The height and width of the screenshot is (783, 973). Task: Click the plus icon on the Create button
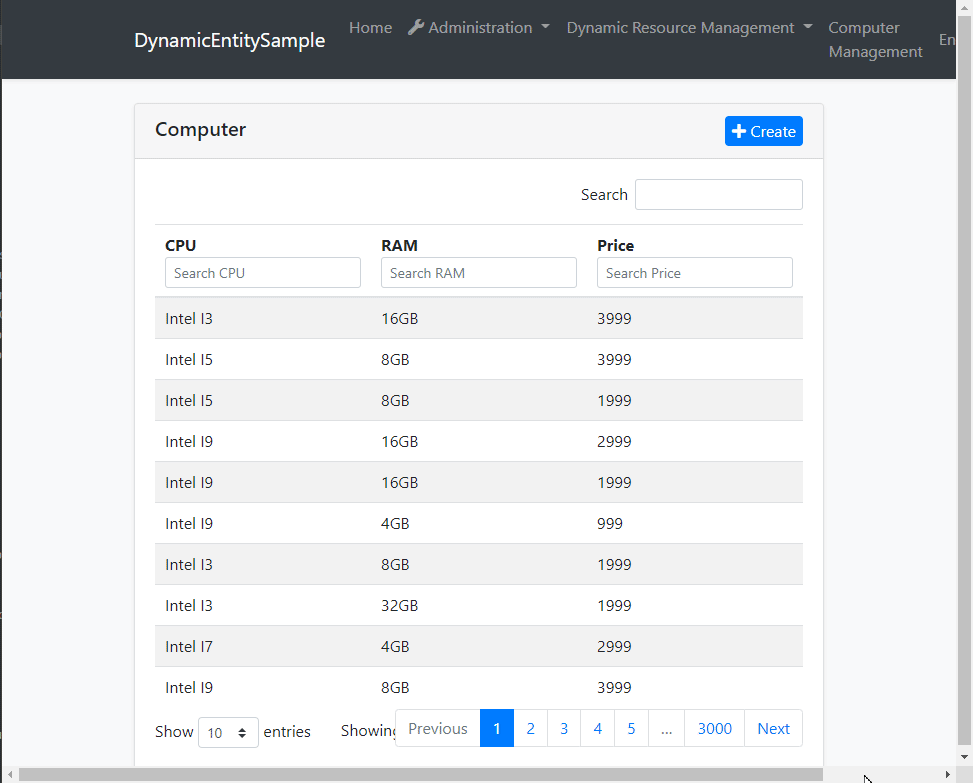(x=739, y=131)
